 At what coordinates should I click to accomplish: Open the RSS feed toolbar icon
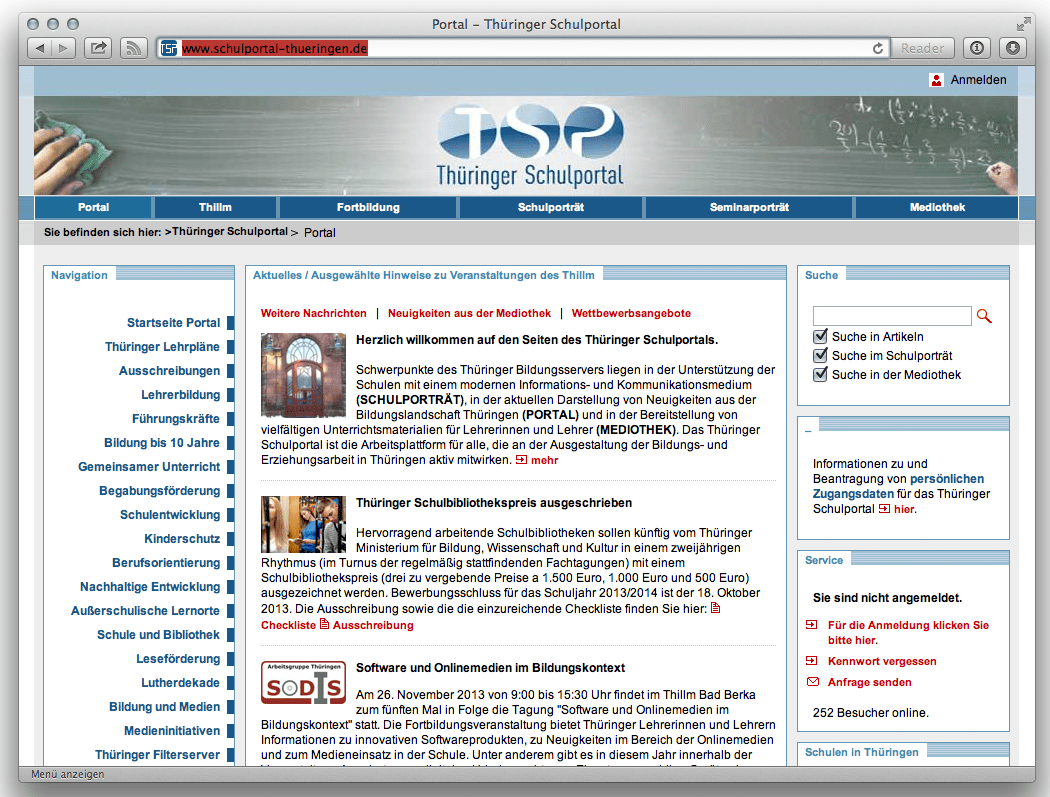[x=133, y=47]
